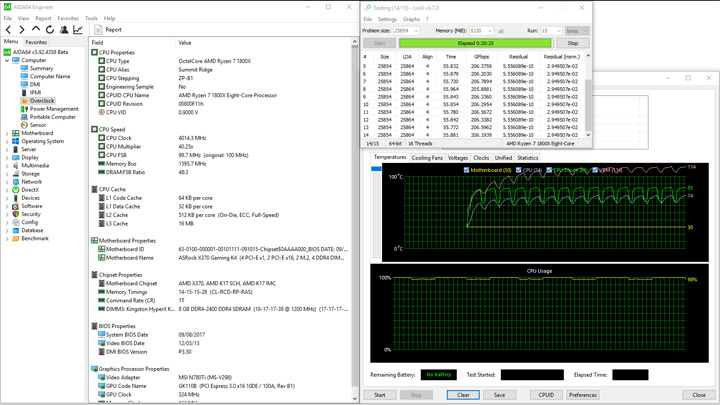Open the LinX Settings menu
This screenshot has width=720, height=405.
(x=387, y=19)
